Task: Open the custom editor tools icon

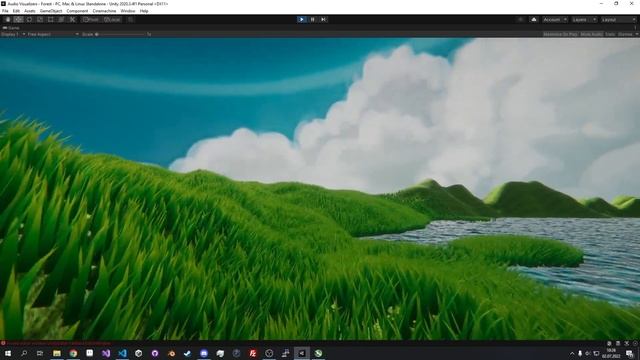Action: (x=72, y=19)
